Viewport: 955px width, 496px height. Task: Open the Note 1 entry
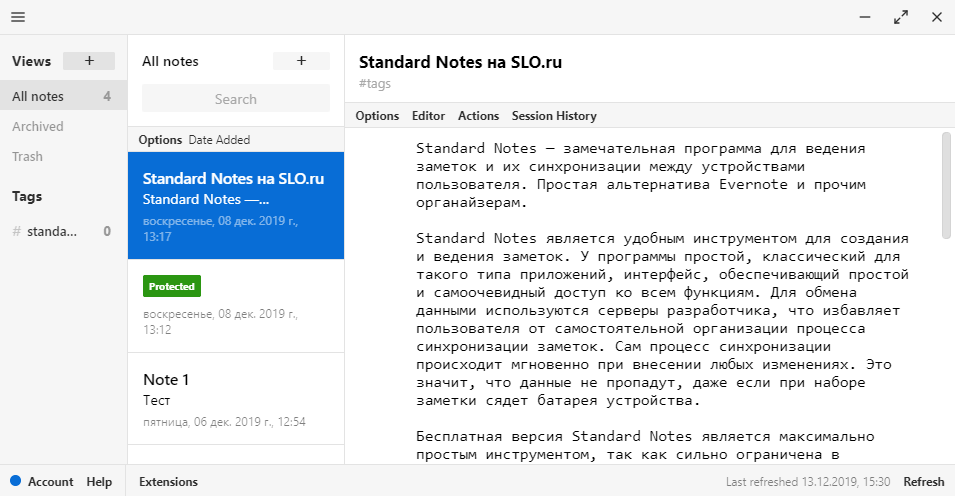click(236, 399)
